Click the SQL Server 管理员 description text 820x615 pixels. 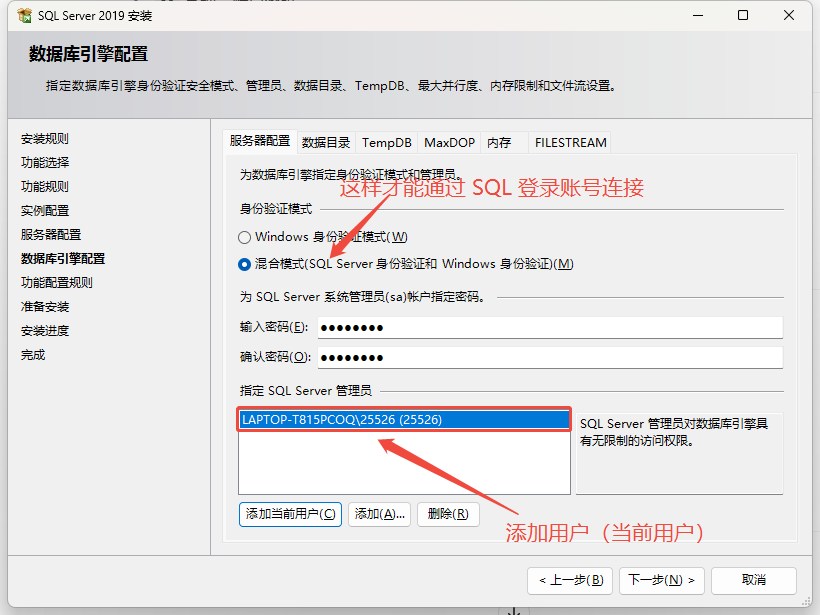pyautogui.click(x=674, y=432)
